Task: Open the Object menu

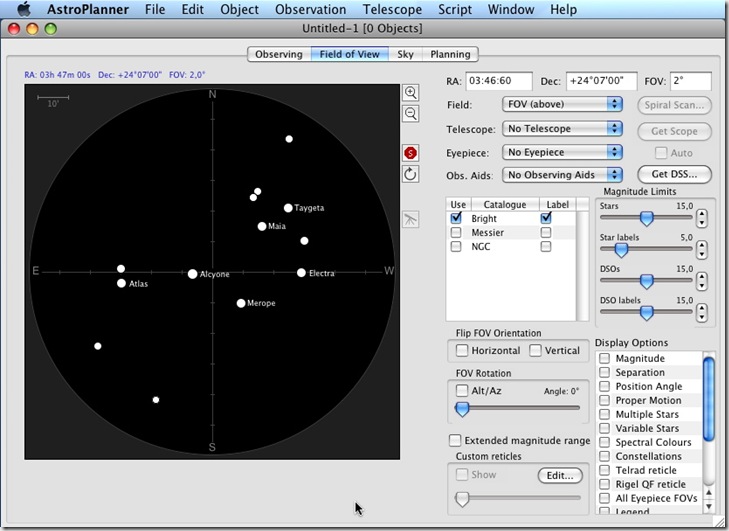Action: click(x=239, y=9)
